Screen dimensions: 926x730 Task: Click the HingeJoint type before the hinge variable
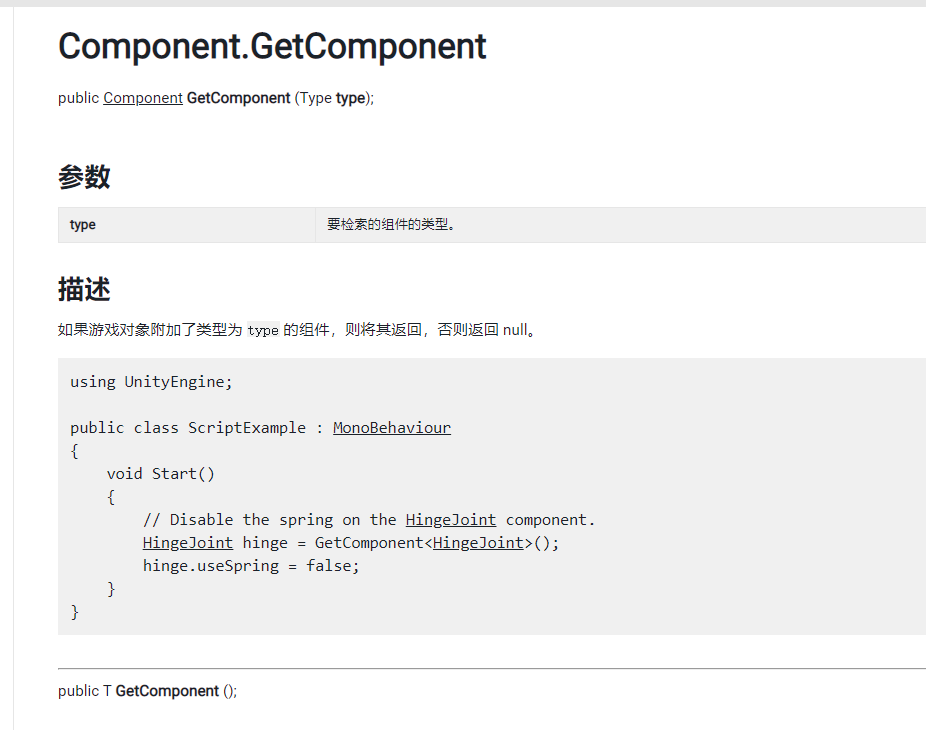(x=188, y=543)
